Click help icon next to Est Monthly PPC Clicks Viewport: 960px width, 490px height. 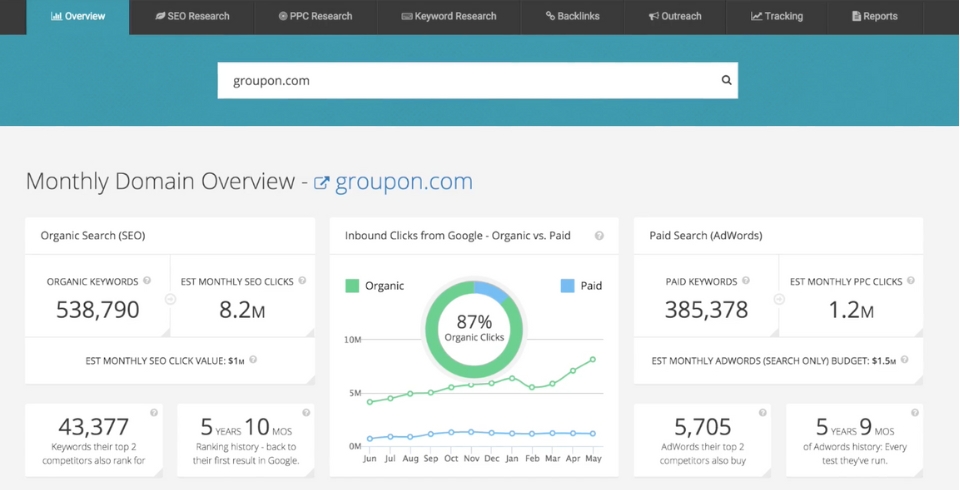pyautogui.click(x=910, y=281)
